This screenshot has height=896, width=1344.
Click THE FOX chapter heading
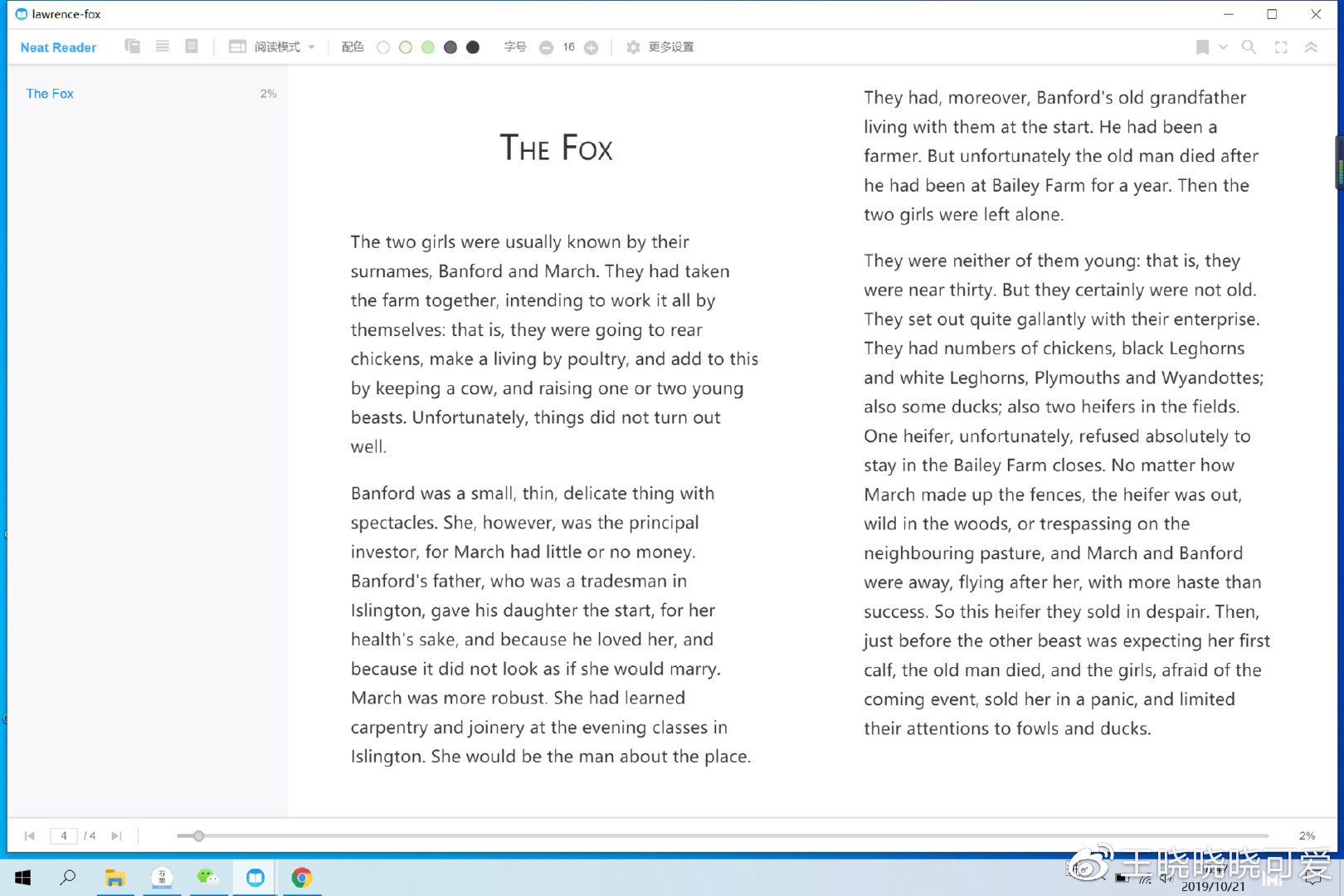[x=556, y=148]
